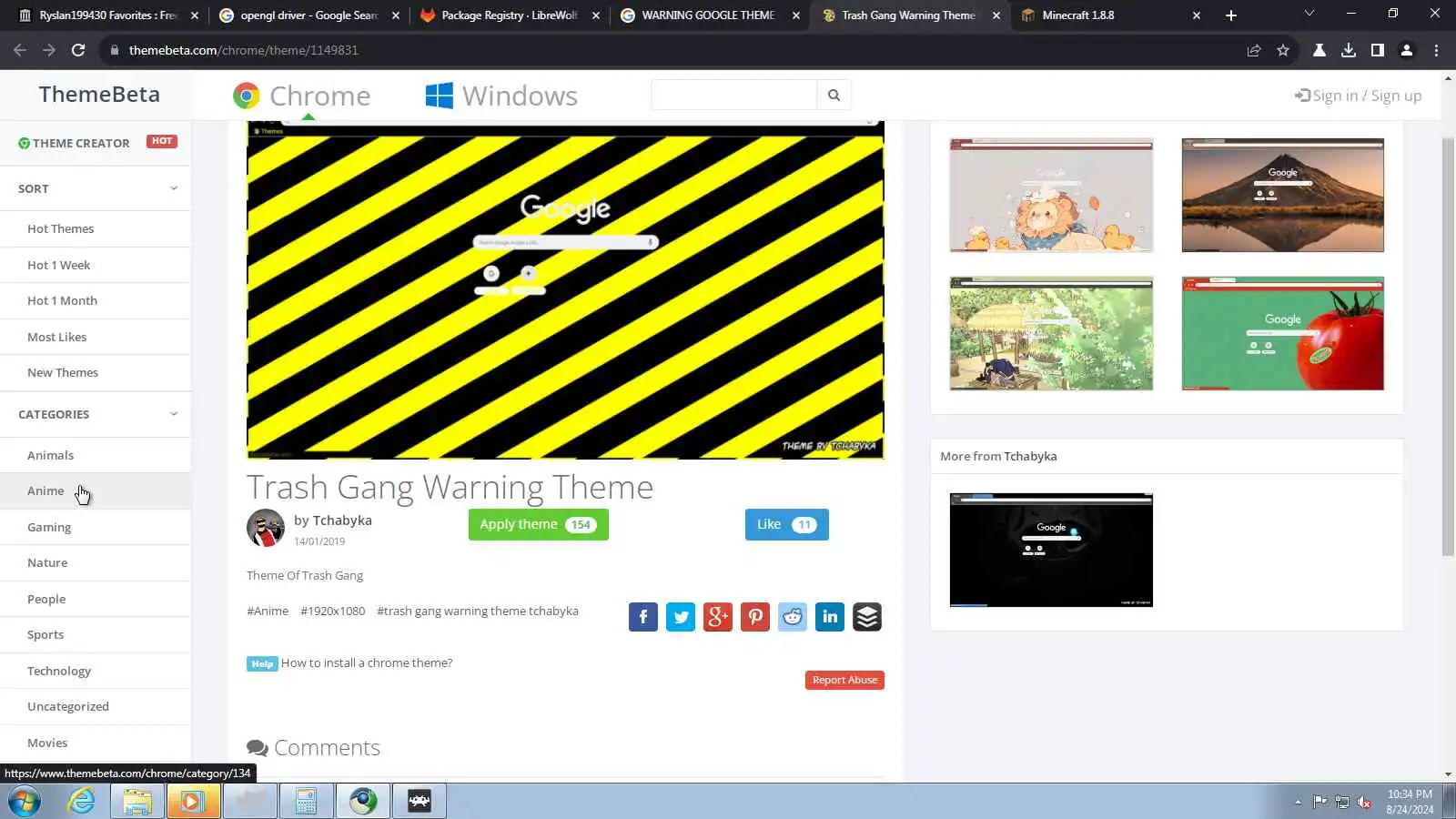Launch Internet Explorer from the taskbar
The height and width of the screenshot is (819, 1456).
click(x=82, y=801)
